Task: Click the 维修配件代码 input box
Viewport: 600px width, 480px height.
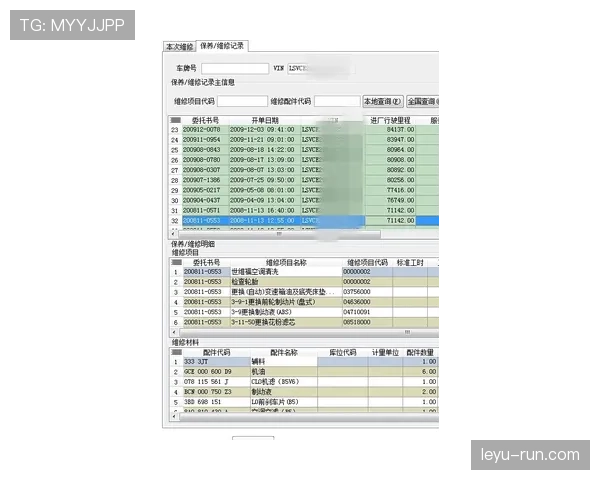Action: (337, 101)
